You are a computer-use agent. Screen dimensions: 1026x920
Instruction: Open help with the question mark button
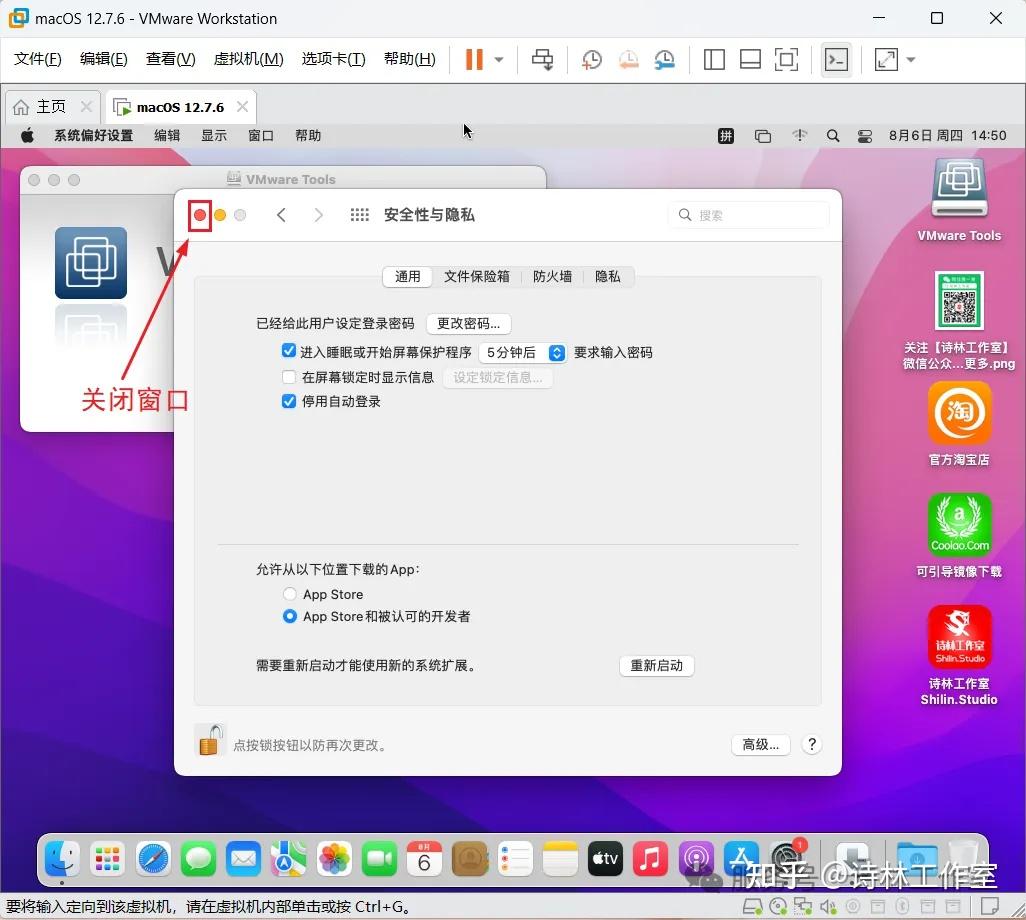pos(811,745)
